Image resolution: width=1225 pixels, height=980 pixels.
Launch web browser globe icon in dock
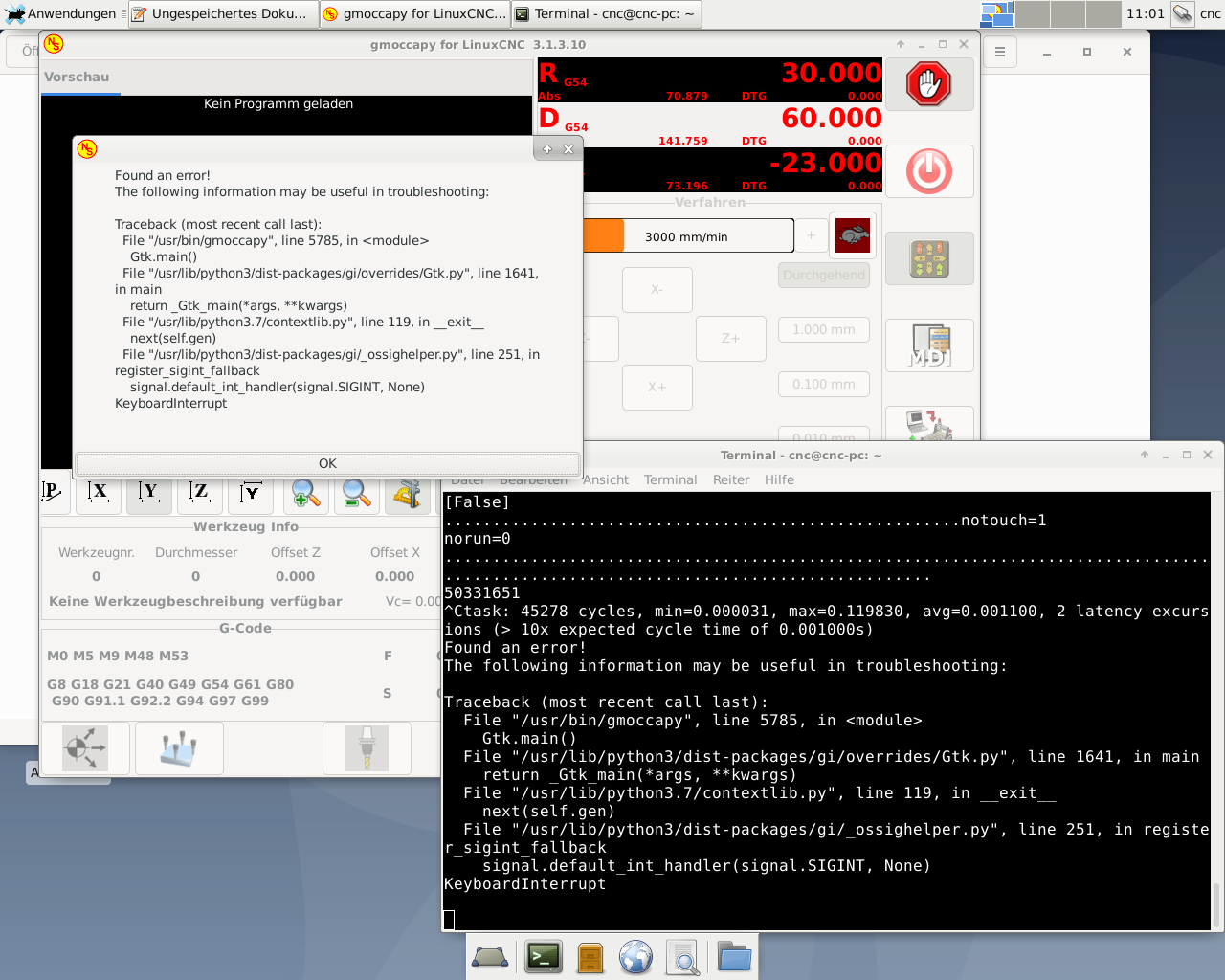tap(635, 957)
